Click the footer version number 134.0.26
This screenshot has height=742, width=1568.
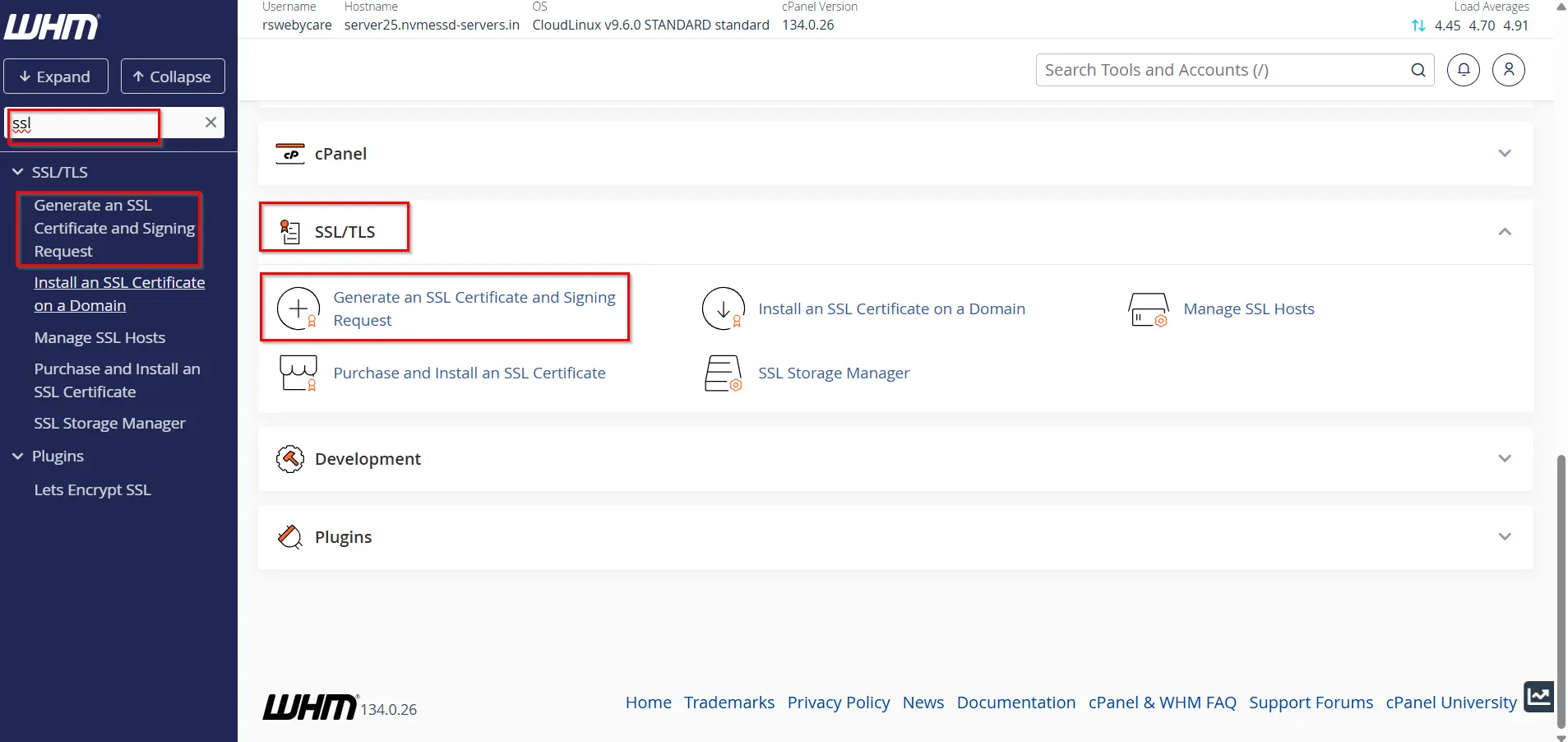point(389,710)
